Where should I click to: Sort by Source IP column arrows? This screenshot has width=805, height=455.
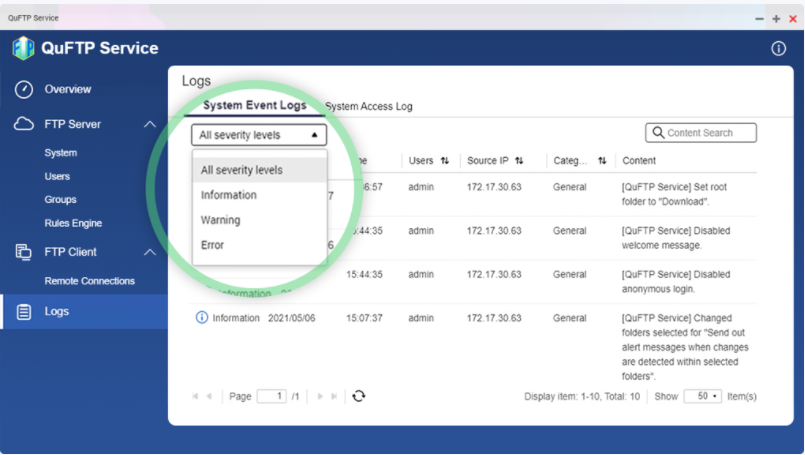tap(519, 161)
